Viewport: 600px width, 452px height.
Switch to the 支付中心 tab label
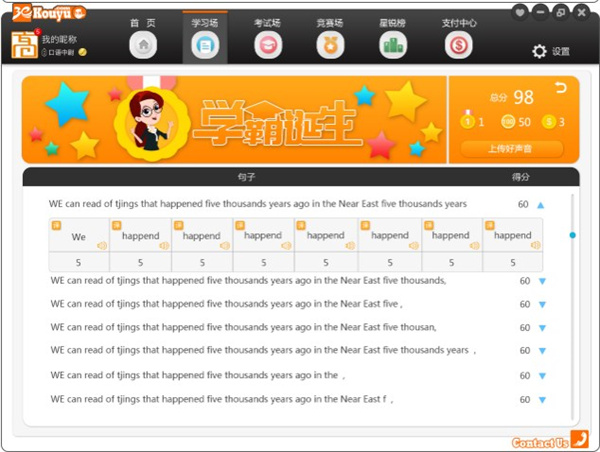459,23
